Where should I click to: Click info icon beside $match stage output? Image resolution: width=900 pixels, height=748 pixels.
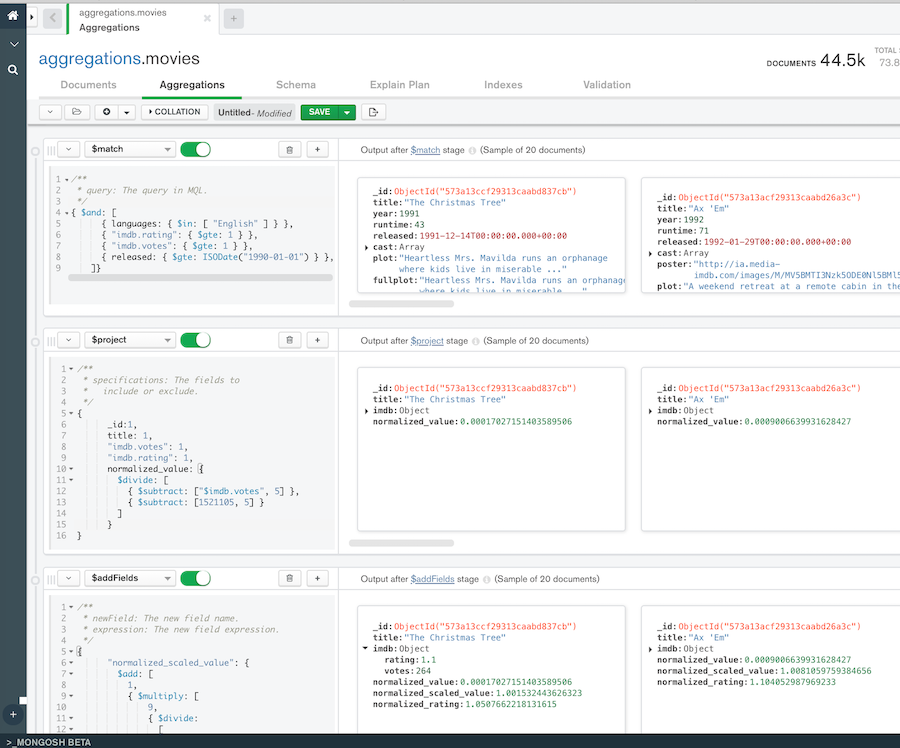[472, 150]
